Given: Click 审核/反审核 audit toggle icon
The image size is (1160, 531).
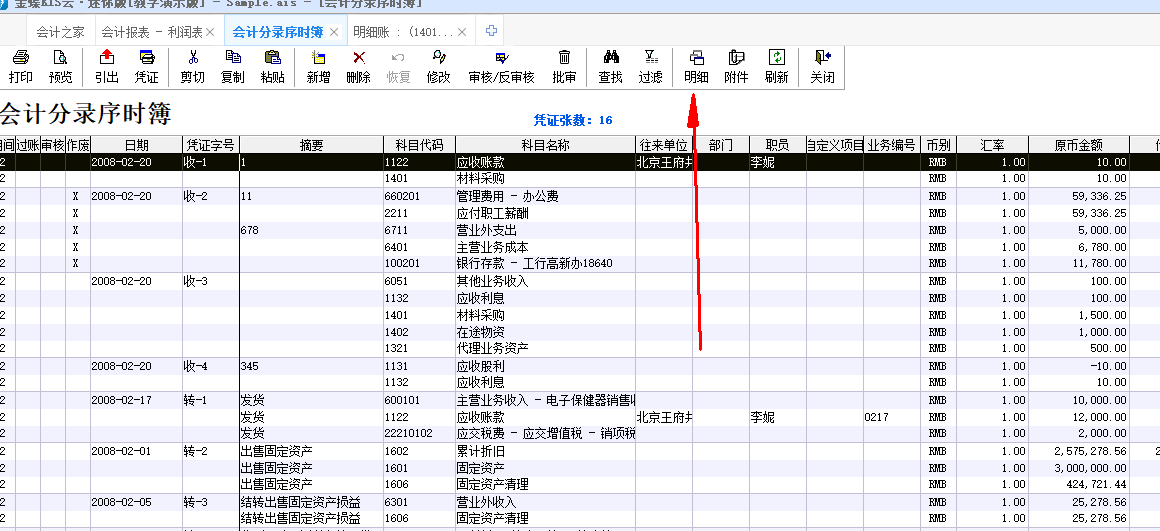Looking at the screenshot, I should click(501, 66).
